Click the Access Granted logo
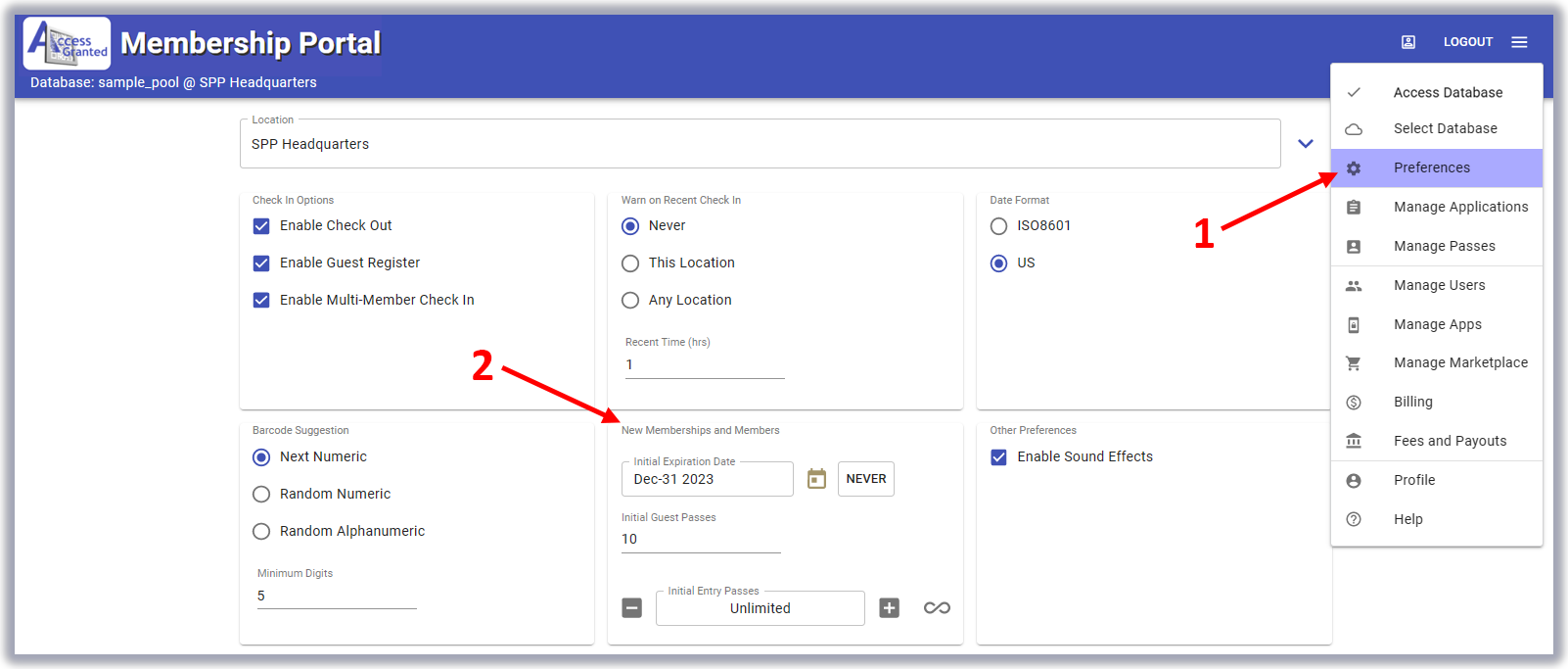1568x669 pixels. pyautogui.click(x=67, y=43)
